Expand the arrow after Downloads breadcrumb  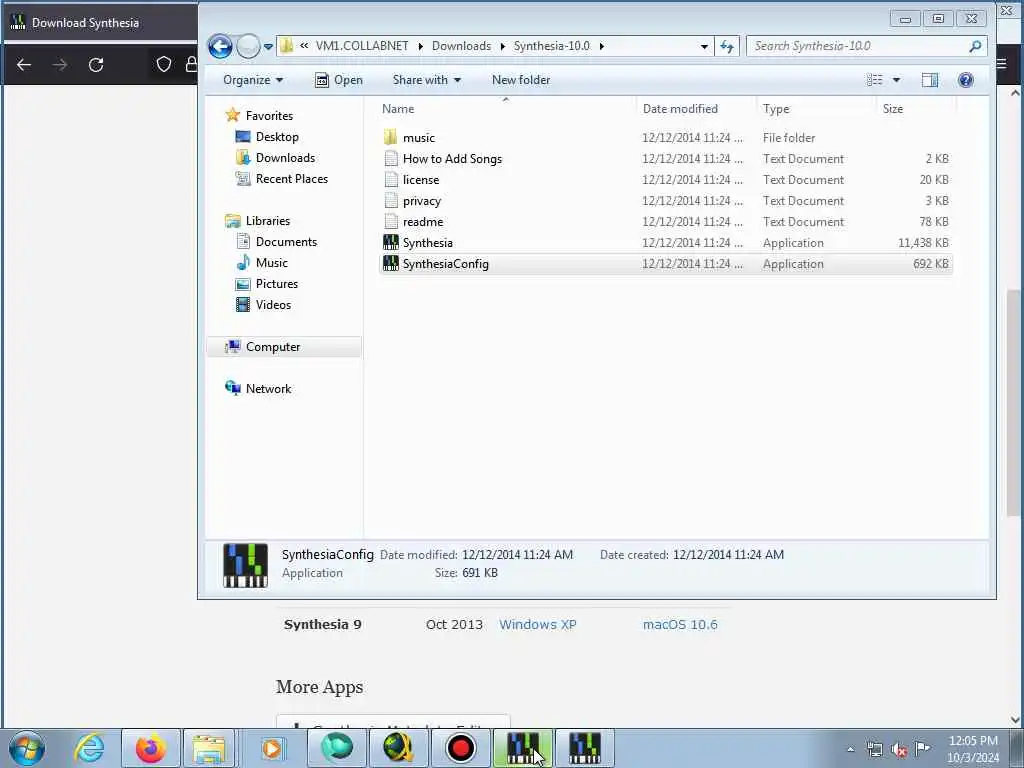503,46
